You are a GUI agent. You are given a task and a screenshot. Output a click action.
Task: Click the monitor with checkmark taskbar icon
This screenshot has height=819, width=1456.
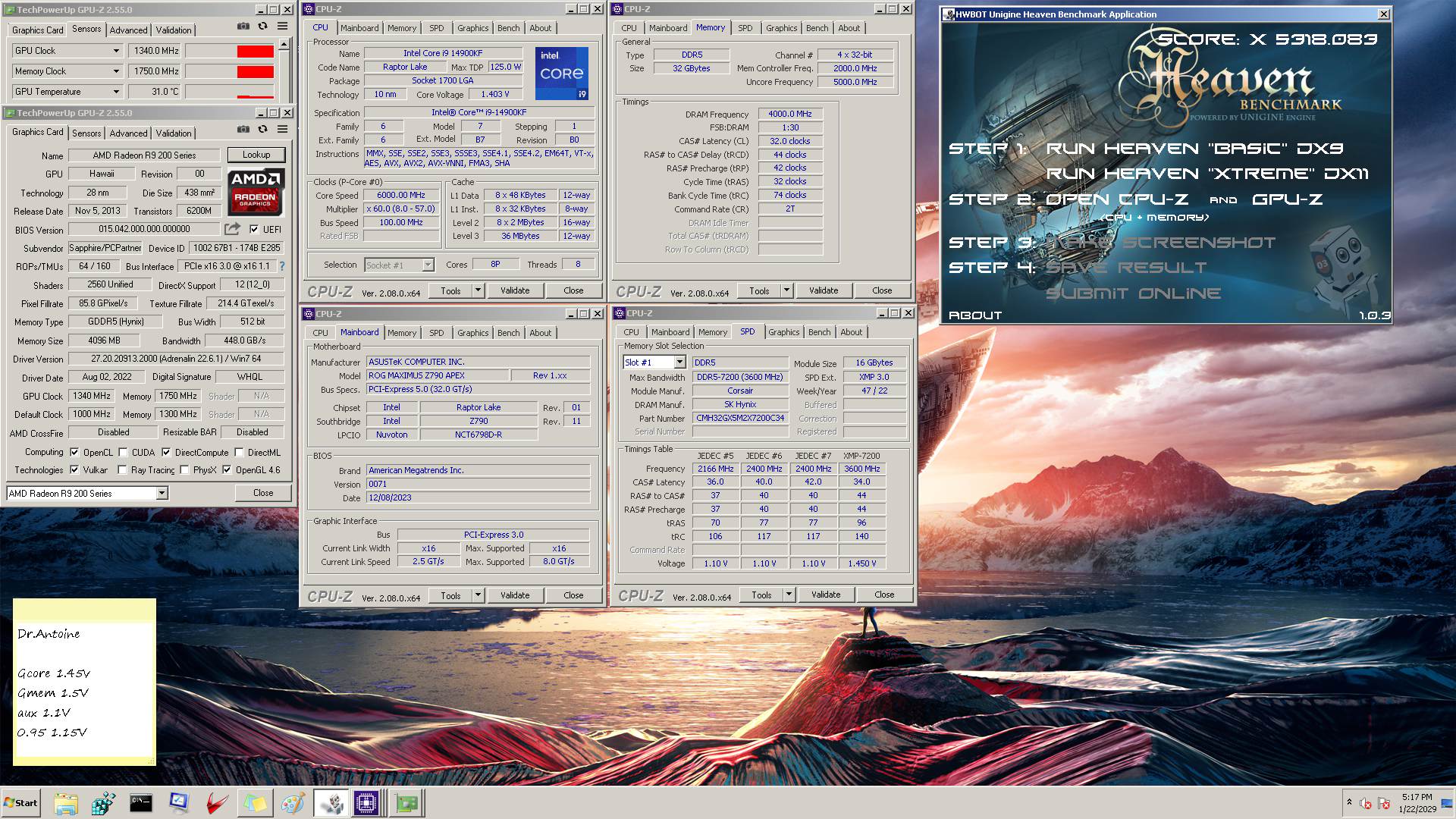[x=179, y=803]
